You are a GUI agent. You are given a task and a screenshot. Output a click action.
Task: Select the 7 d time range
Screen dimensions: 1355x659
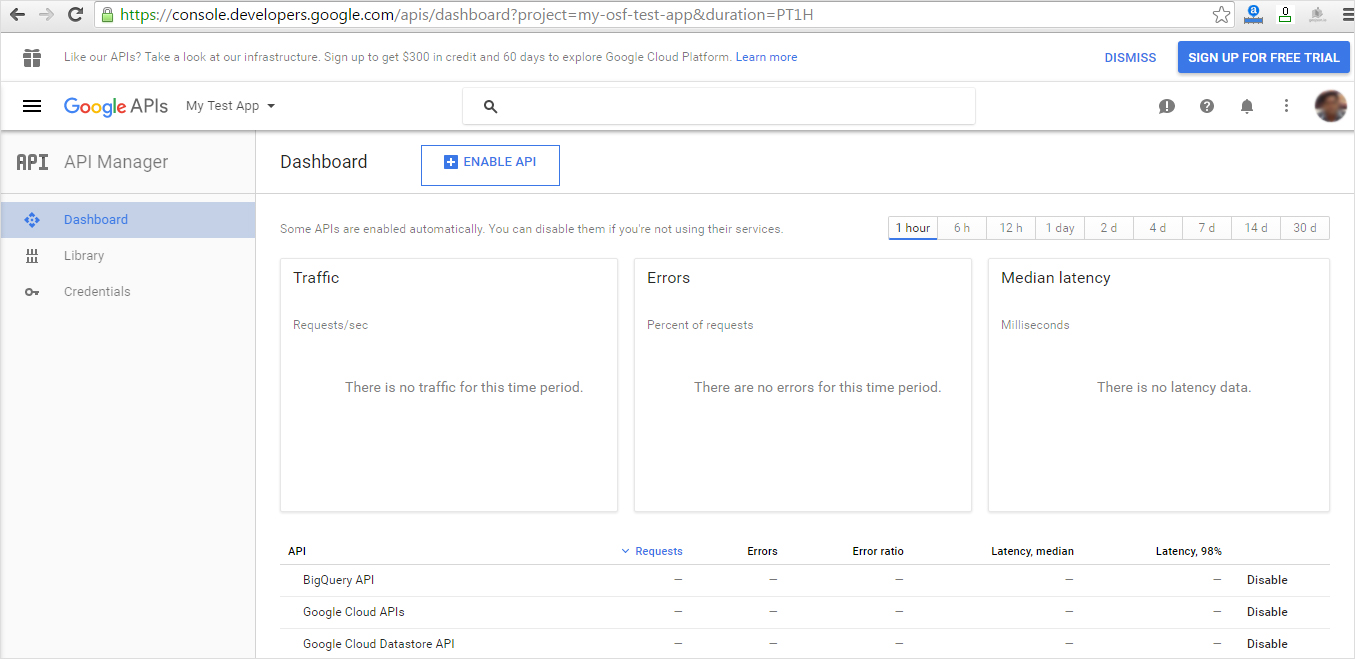pyautogui.click(x=1207, y=228)
